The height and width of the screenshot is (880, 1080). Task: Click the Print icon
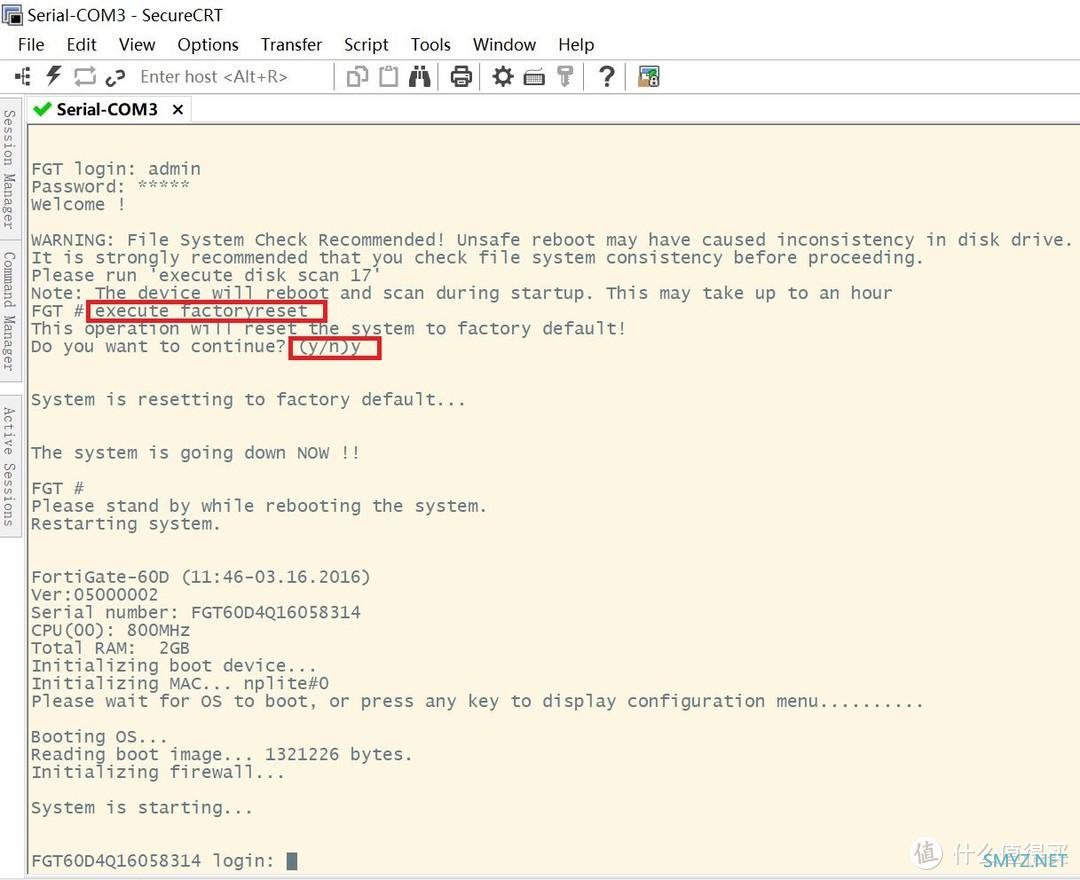pyautogui.click(x=461, y=76)
